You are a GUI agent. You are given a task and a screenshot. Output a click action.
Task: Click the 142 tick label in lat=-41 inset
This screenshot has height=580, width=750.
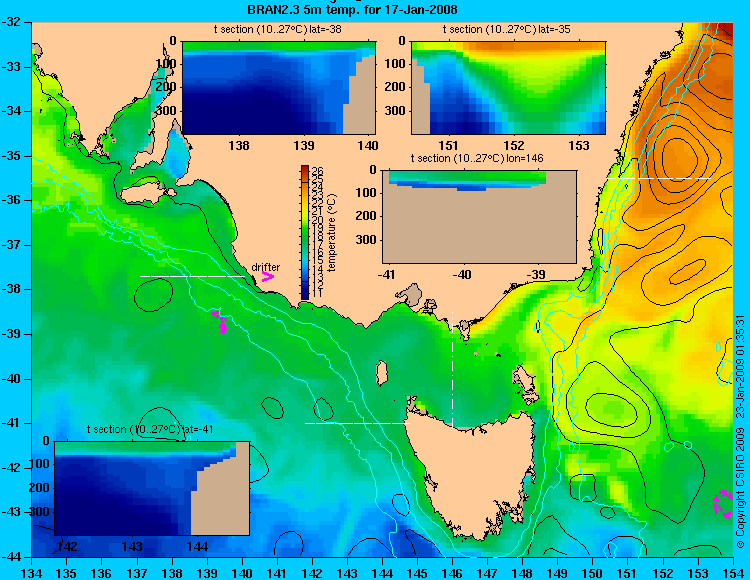[x=68, y=546]
